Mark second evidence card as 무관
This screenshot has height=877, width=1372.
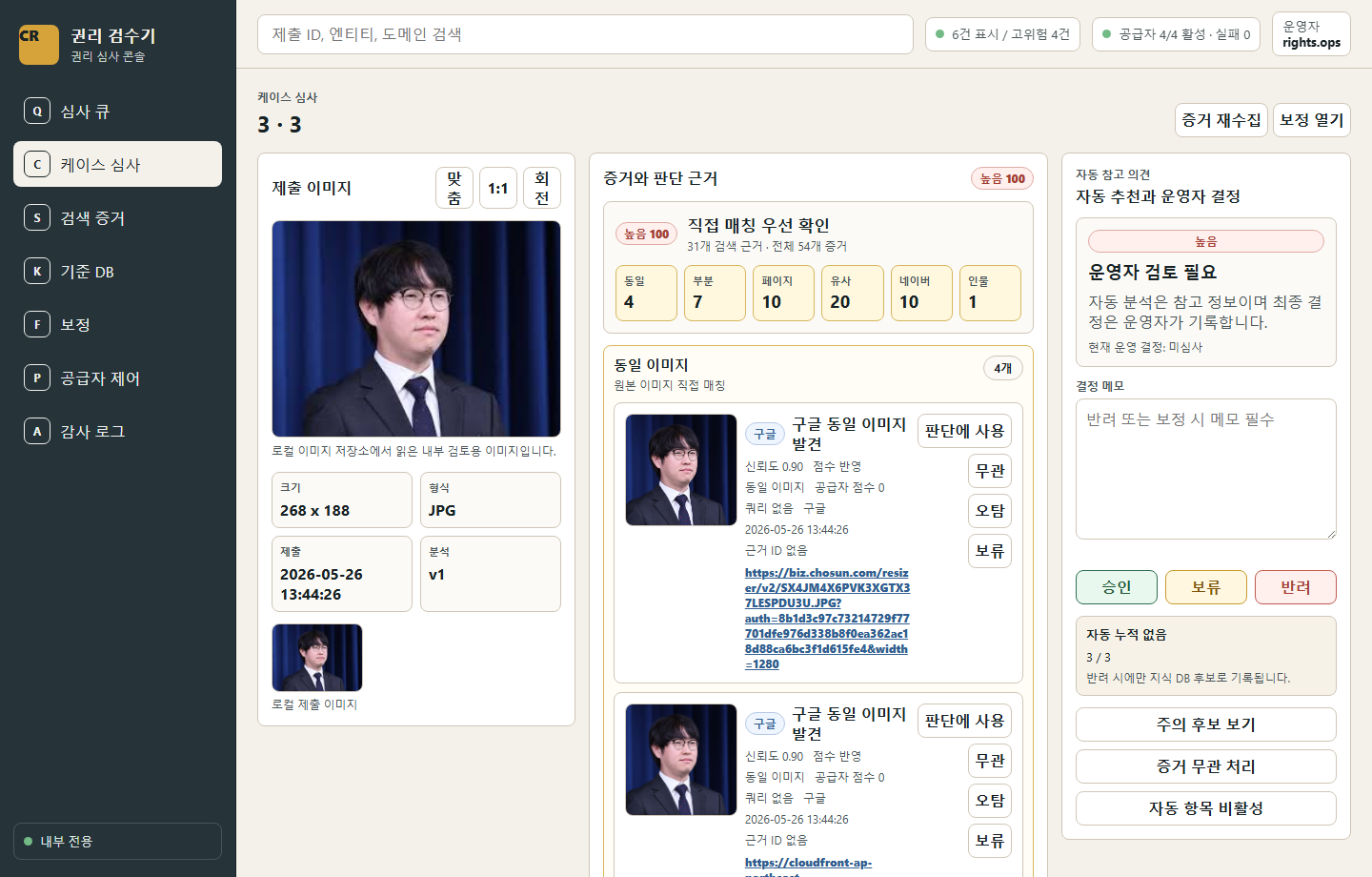(x=990, y=761)
